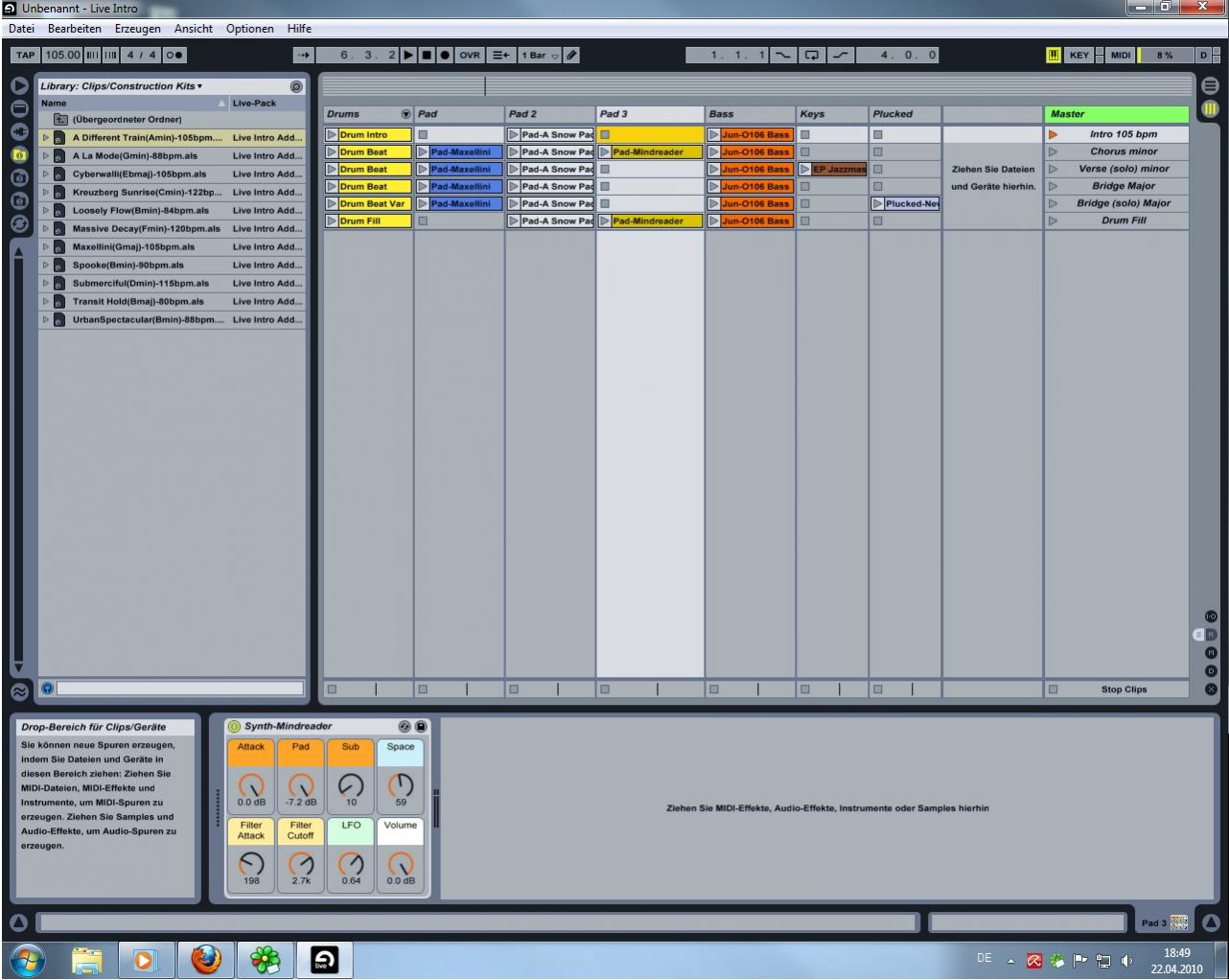The image size is (1229, 980).
Task: Open the Hot-Swap Browser in the sidebar
Action: pyautogui.click(x=19, y=223)
